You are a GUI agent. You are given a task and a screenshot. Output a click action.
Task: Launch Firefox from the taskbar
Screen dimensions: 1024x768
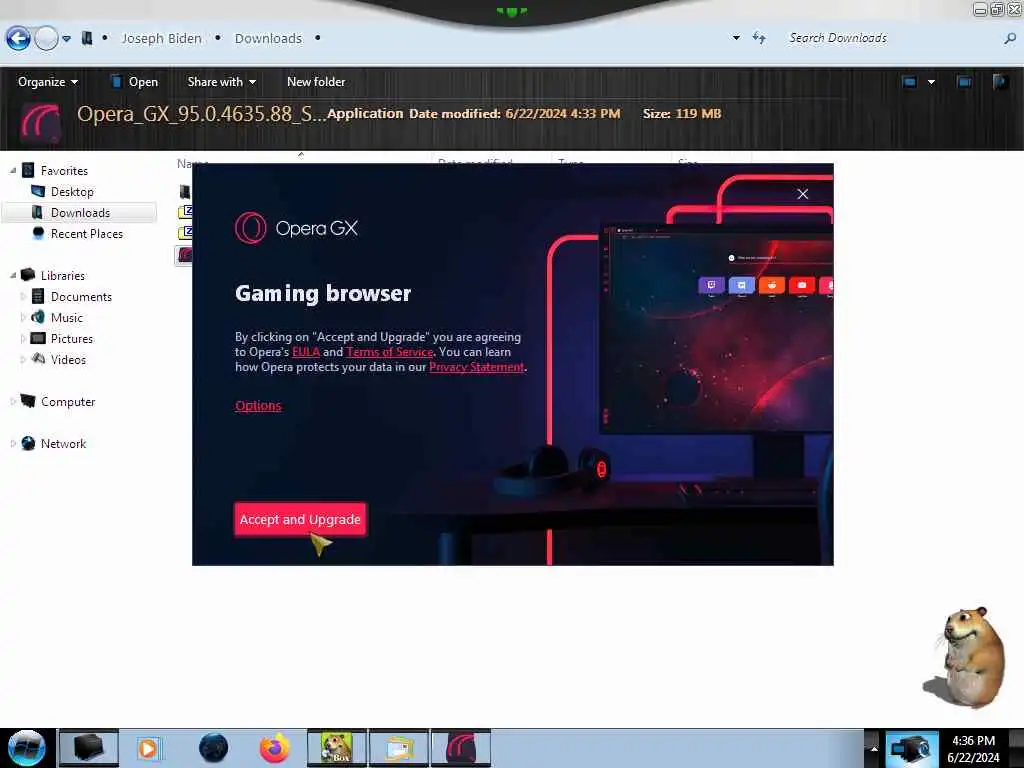coord(275,748)
